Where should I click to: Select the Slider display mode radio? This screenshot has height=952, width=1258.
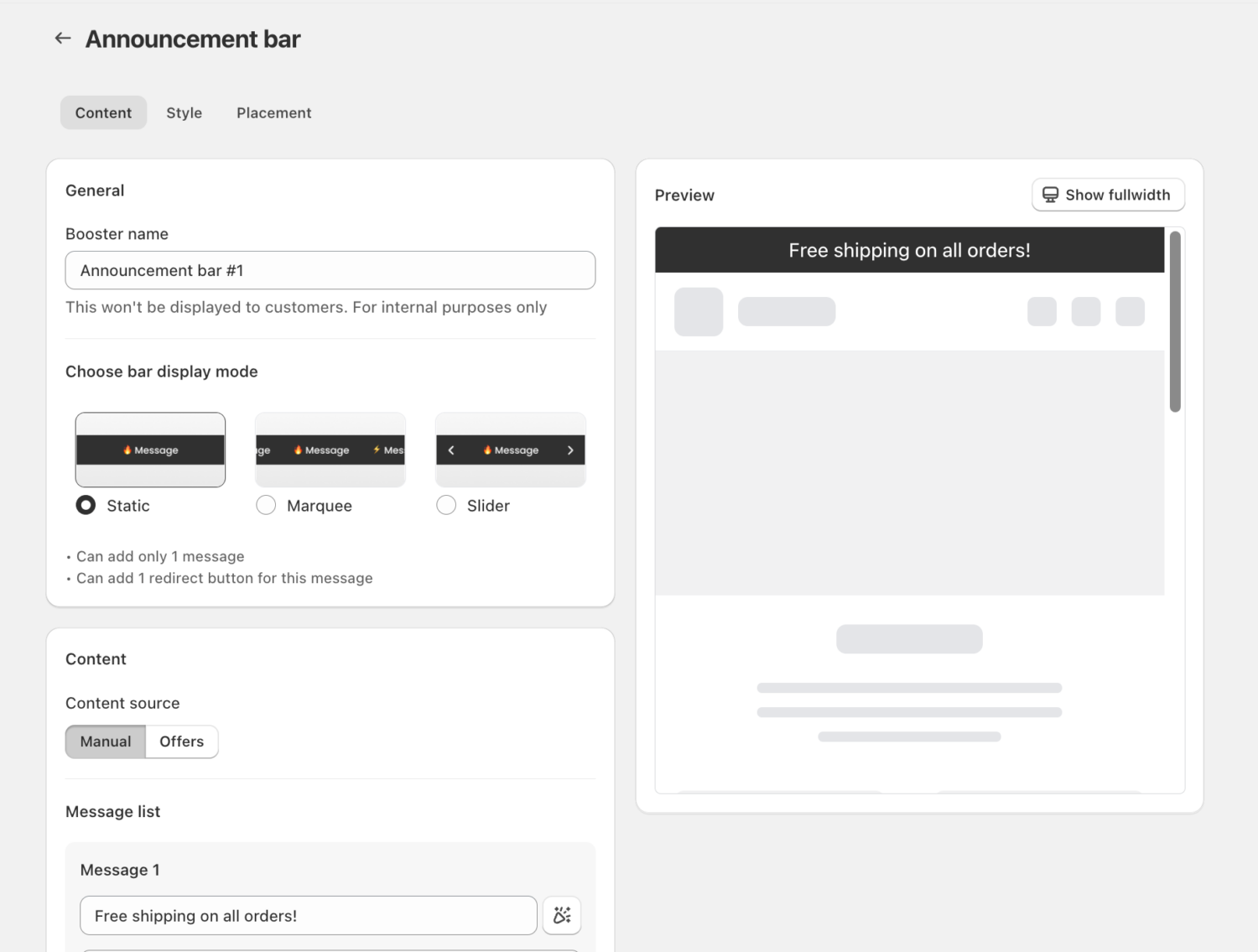tap(446, 505)
